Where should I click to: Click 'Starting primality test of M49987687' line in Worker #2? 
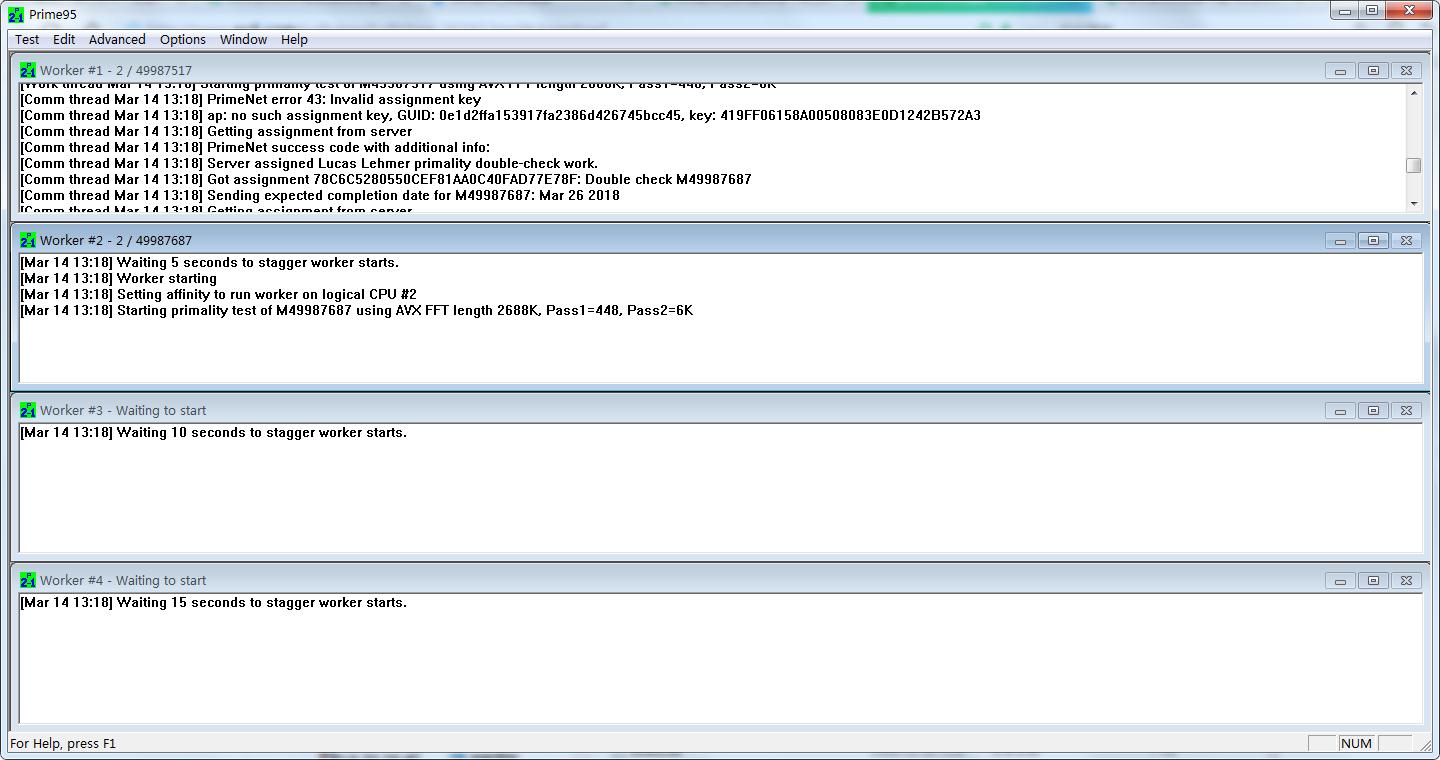tap(356, 310)
